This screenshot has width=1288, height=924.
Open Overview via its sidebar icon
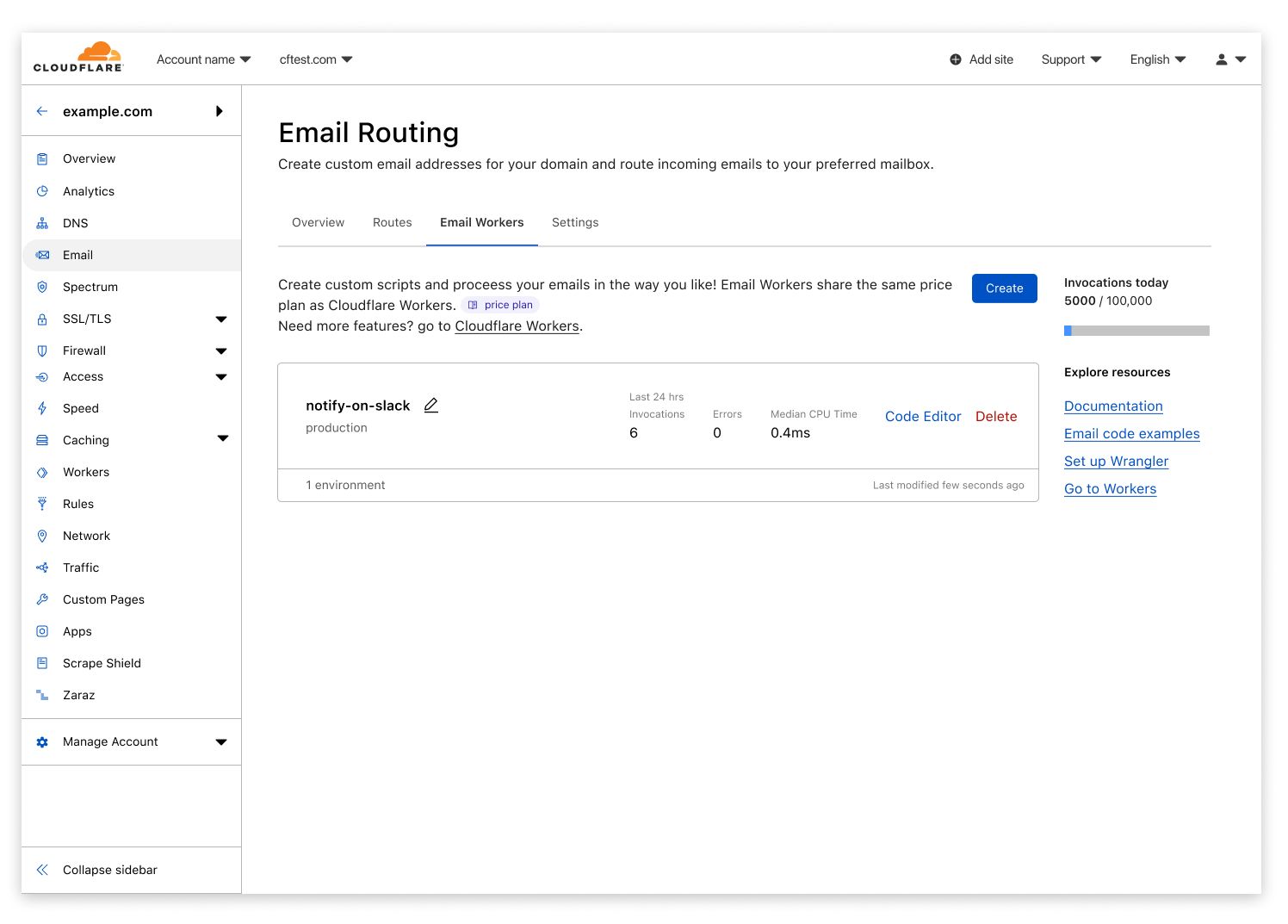pos(42,158)
